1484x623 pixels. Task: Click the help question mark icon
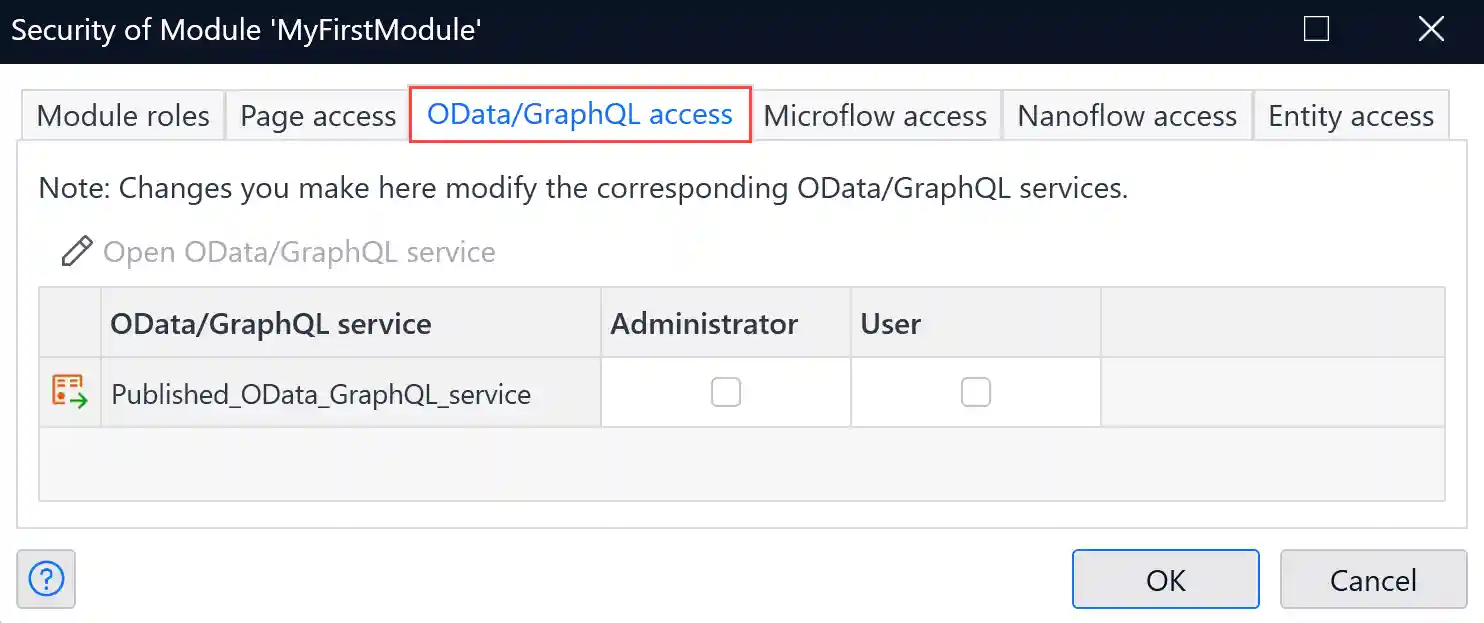[x=46, y=579]
